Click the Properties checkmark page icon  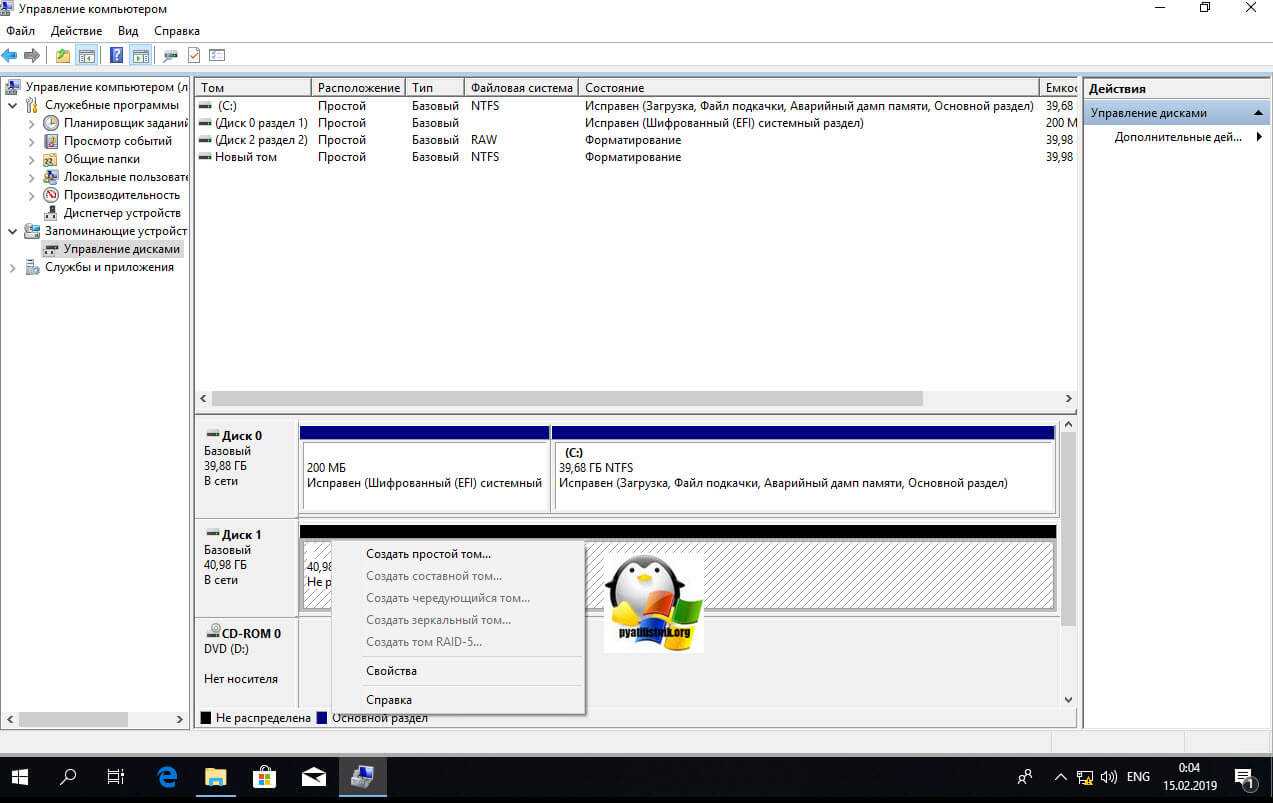click(194, 56)
